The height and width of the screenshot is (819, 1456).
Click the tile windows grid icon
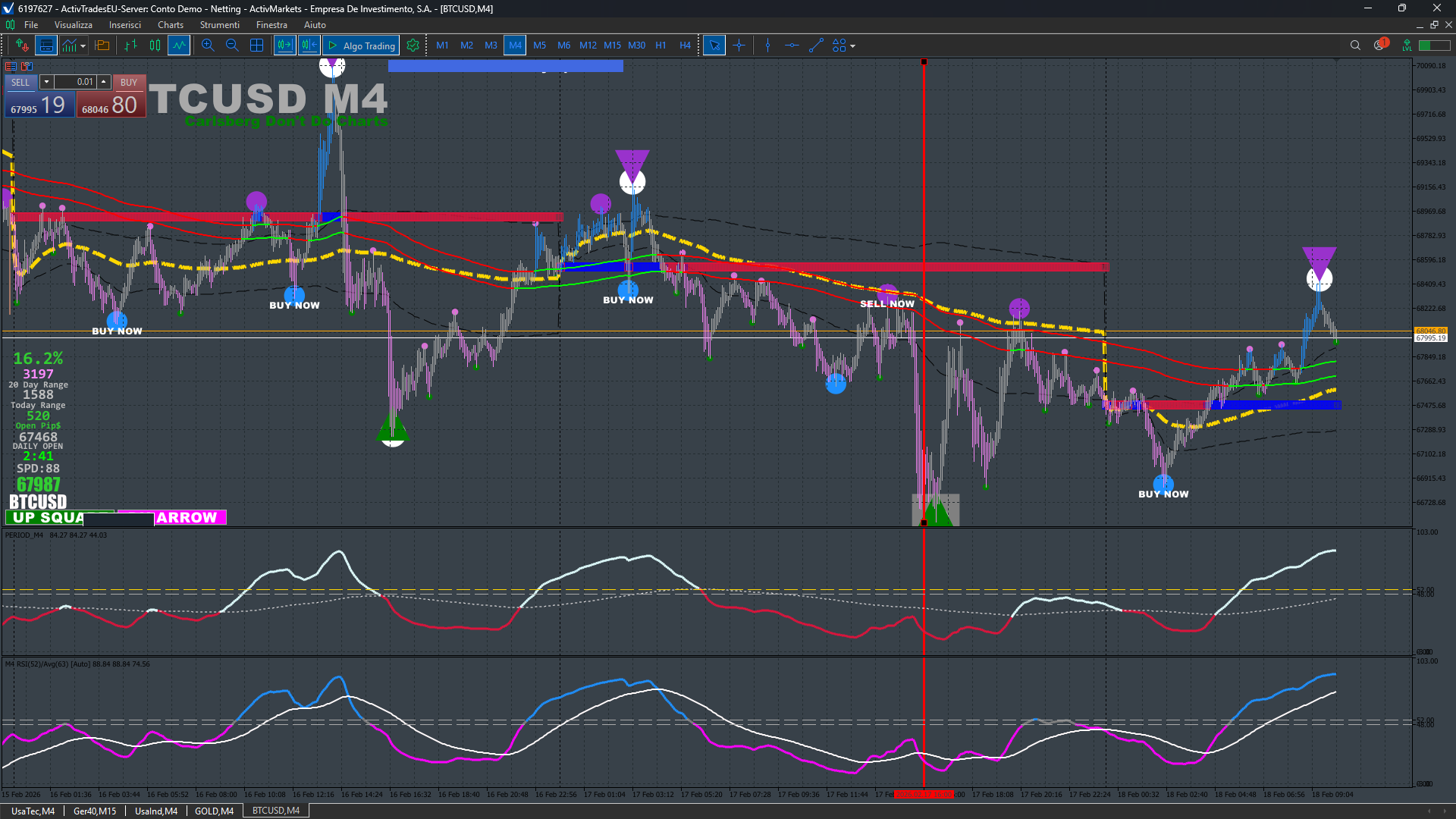point(257,45)
